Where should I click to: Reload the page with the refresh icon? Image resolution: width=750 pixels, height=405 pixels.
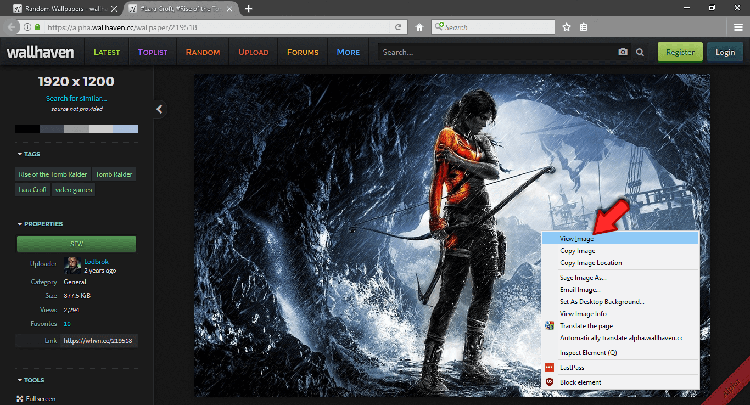(x=398, y=27)
